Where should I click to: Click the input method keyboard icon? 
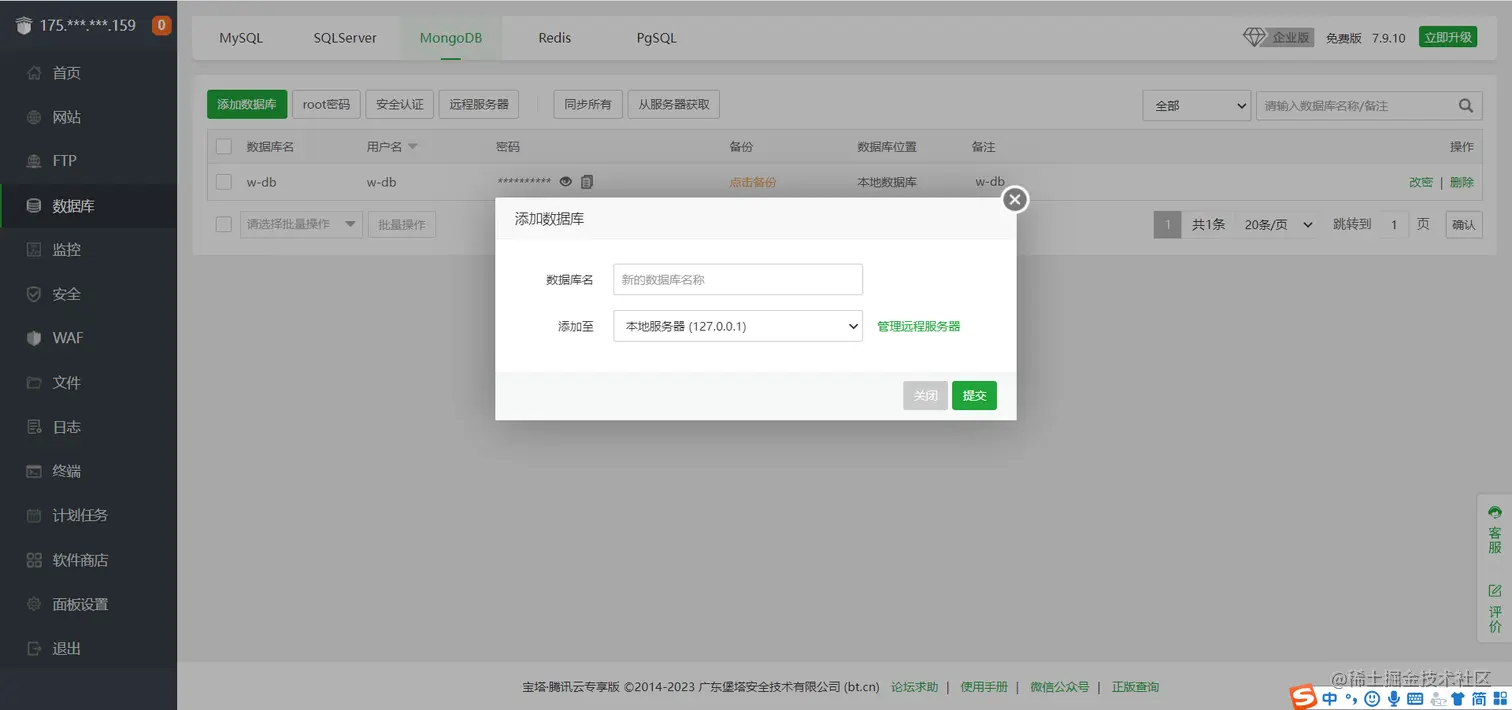click(1415, 698)
